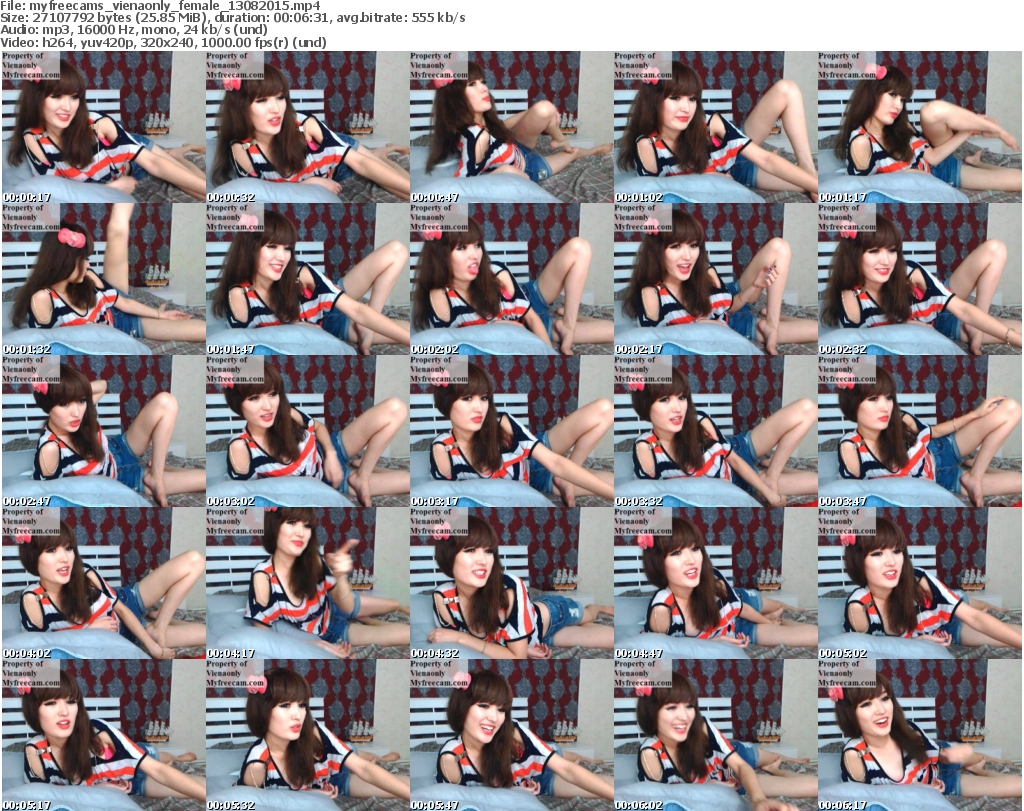Screen dimensions: 1024x811
Task: Click the Audio line reading mp3, 16000 Hz
Action: 134,29
